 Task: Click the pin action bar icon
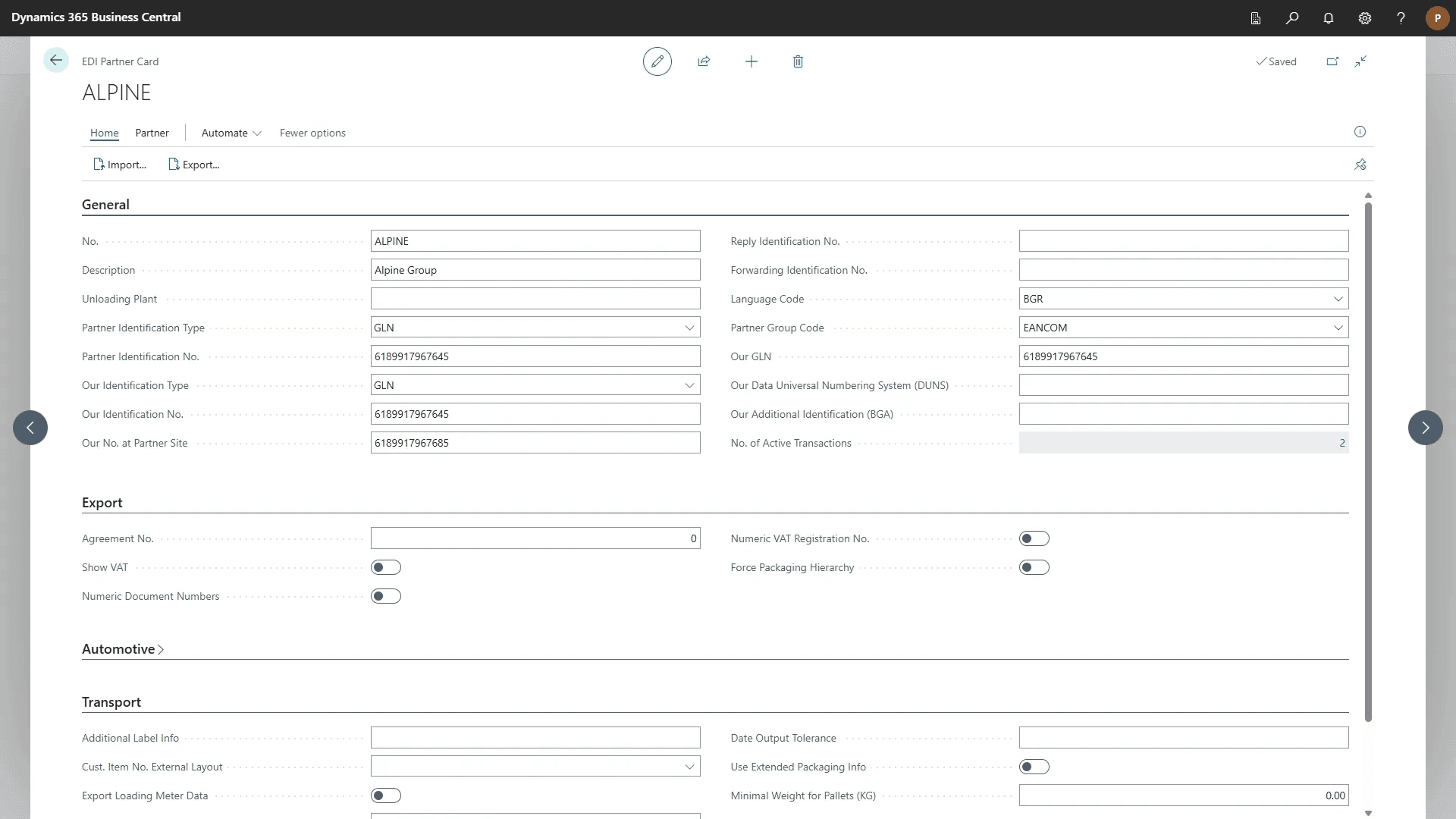(x=1360, y=165)
